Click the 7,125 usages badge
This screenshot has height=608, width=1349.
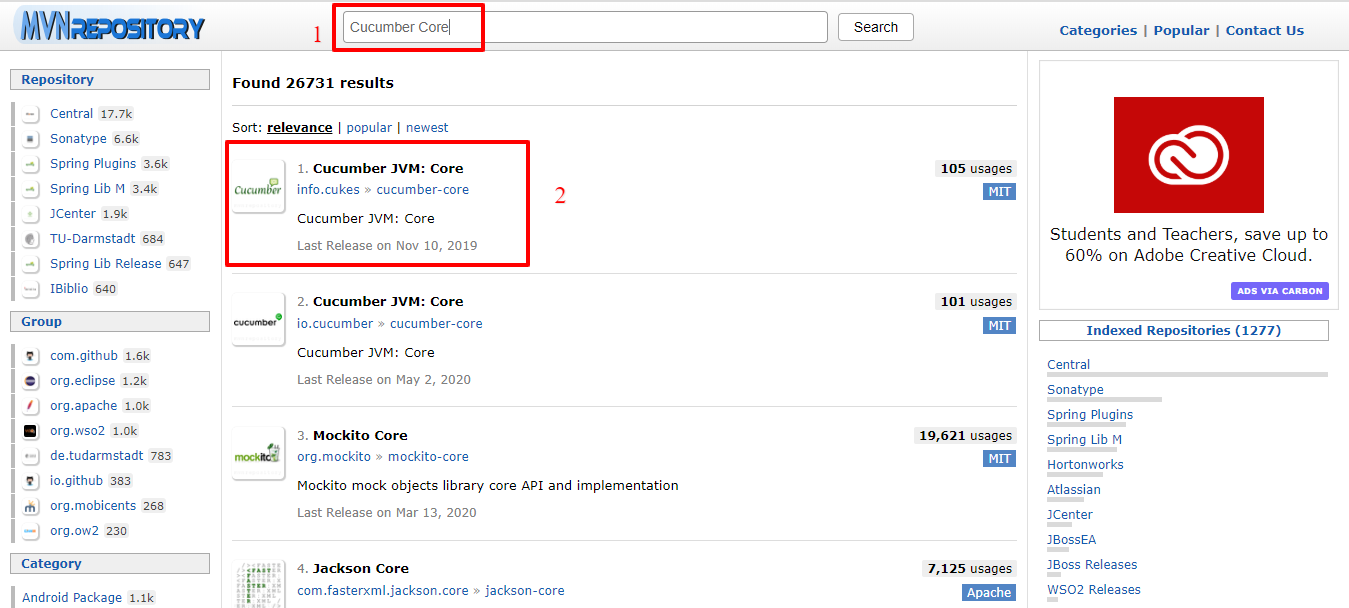[x=970, y=568]
